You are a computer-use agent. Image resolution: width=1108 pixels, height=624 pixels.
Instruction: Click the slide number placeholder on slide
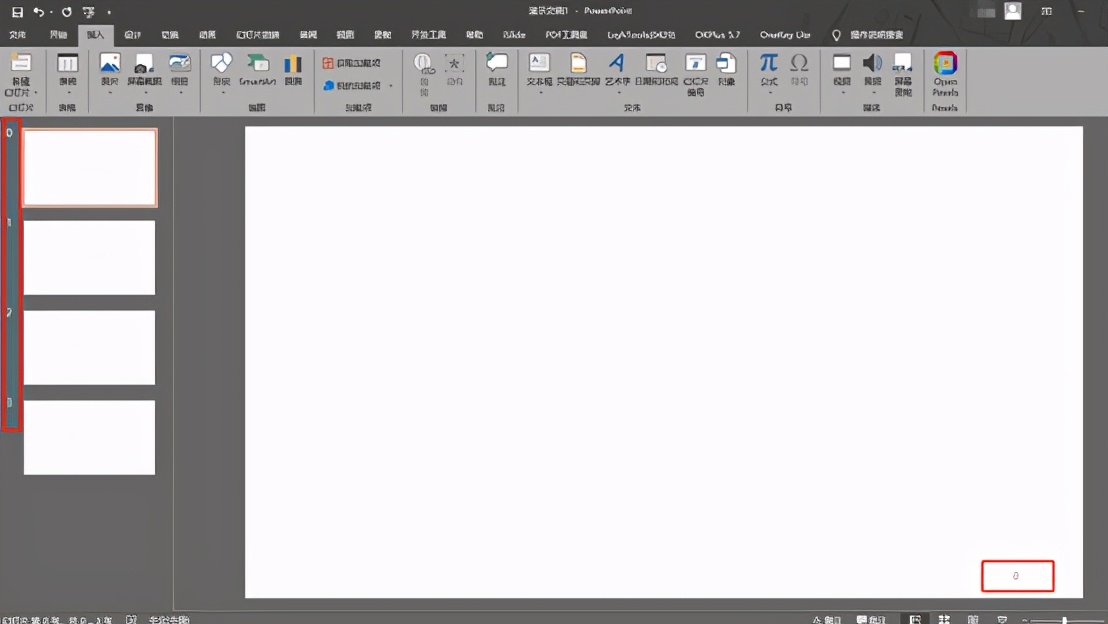click(1017, 576)
